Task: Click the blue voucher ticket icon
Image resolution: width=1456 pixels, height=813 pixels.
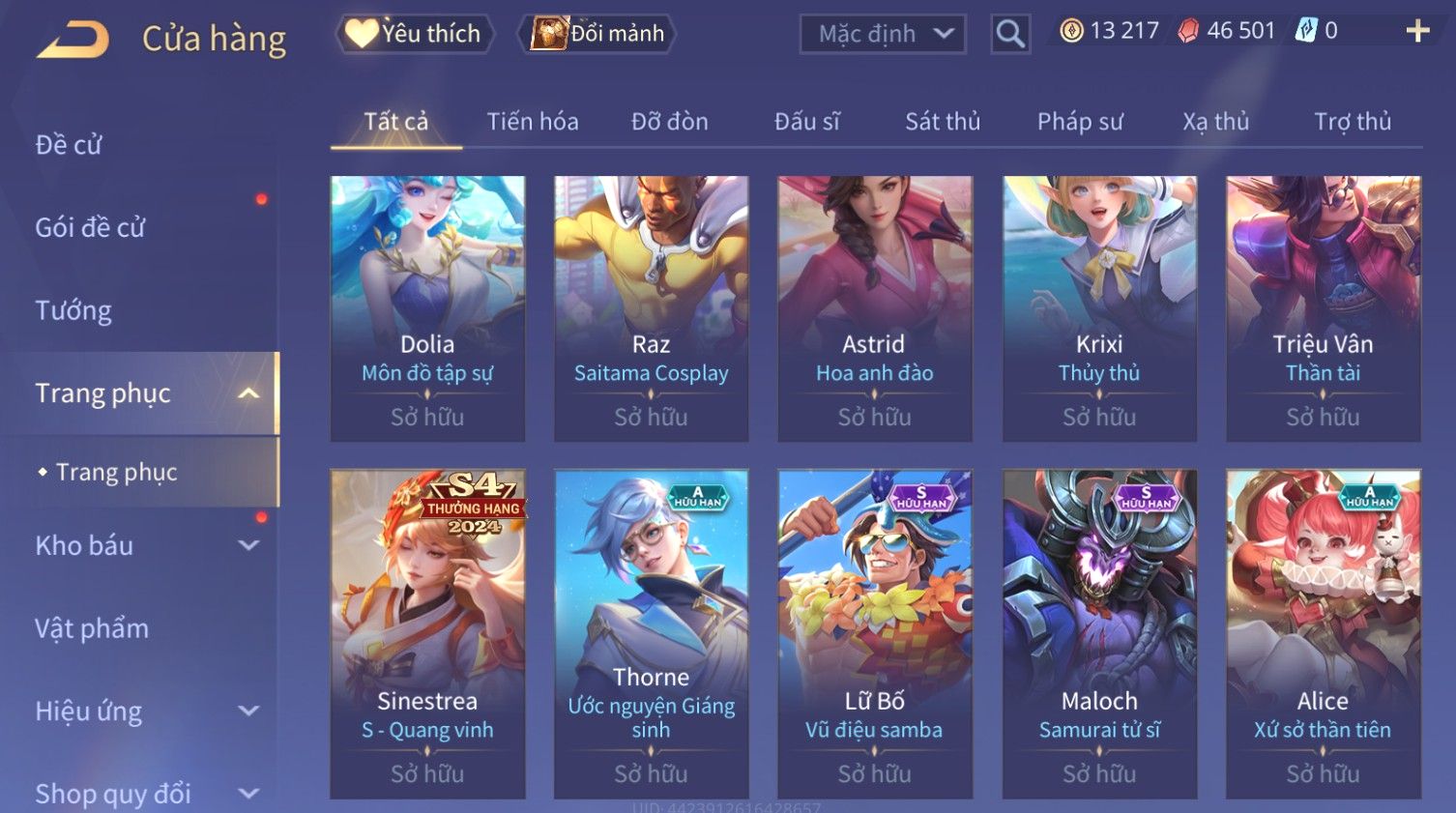Action: point(1306,31)
